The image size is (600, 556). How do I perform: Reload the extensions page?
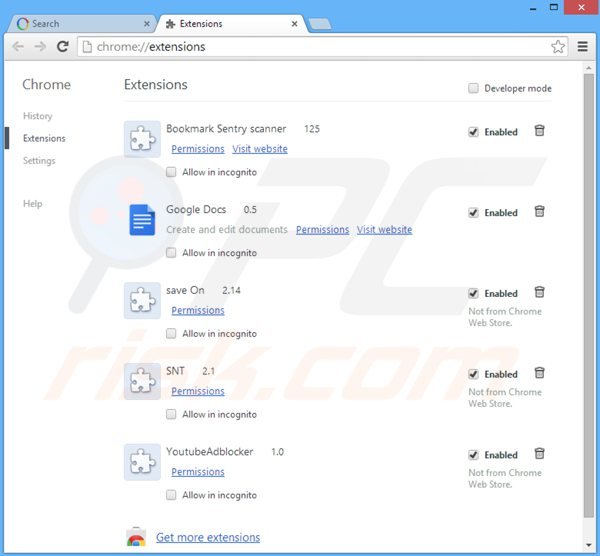pos(62,47)
